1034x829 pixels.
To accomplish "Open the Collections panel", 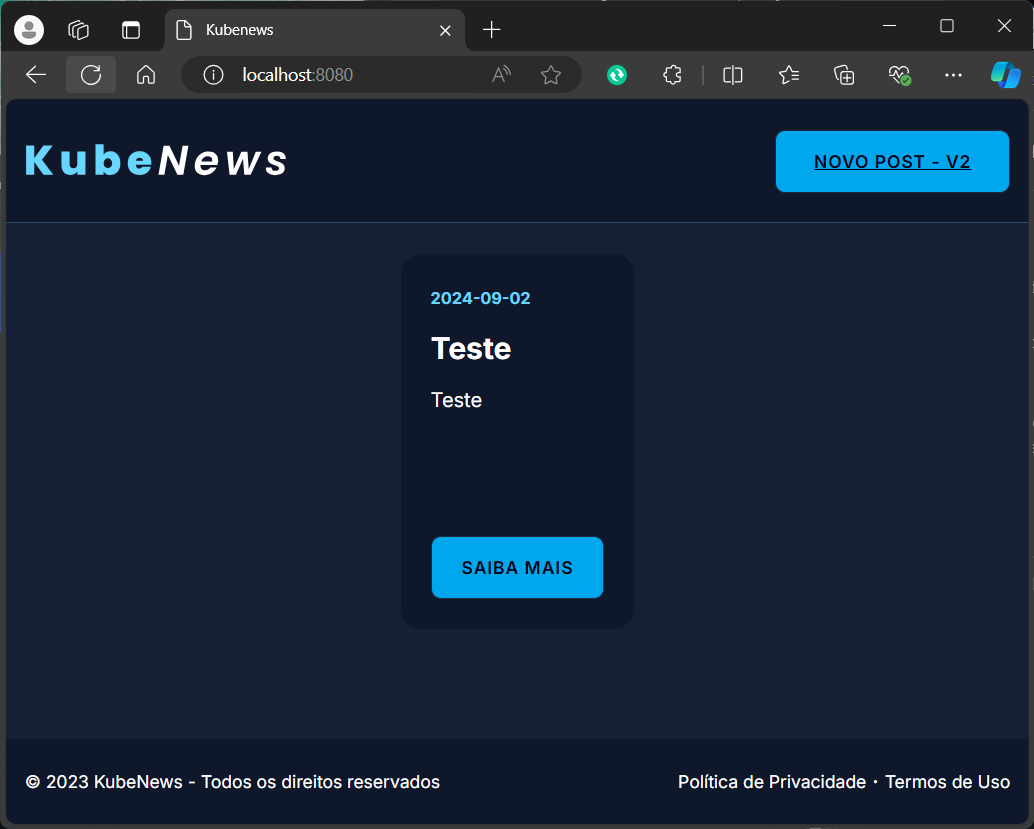I will [x=844, y=75].
